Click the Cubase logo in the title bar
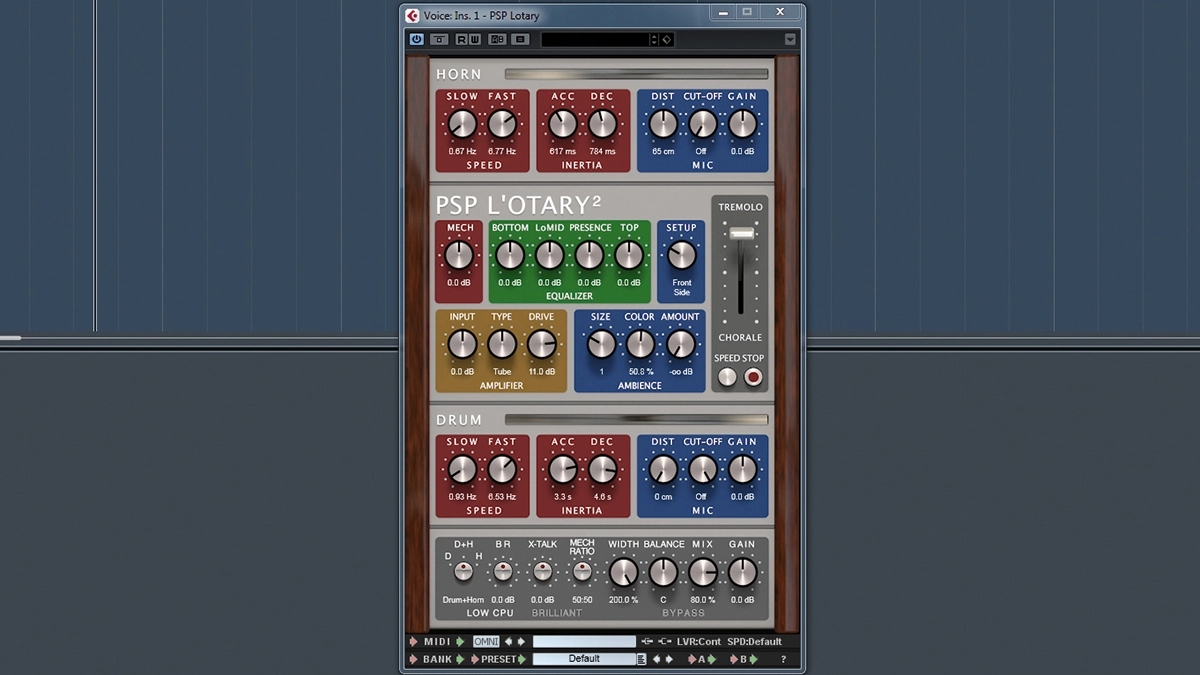The width and height of the screenshot is (1200, 675). [x=412, y=14]
